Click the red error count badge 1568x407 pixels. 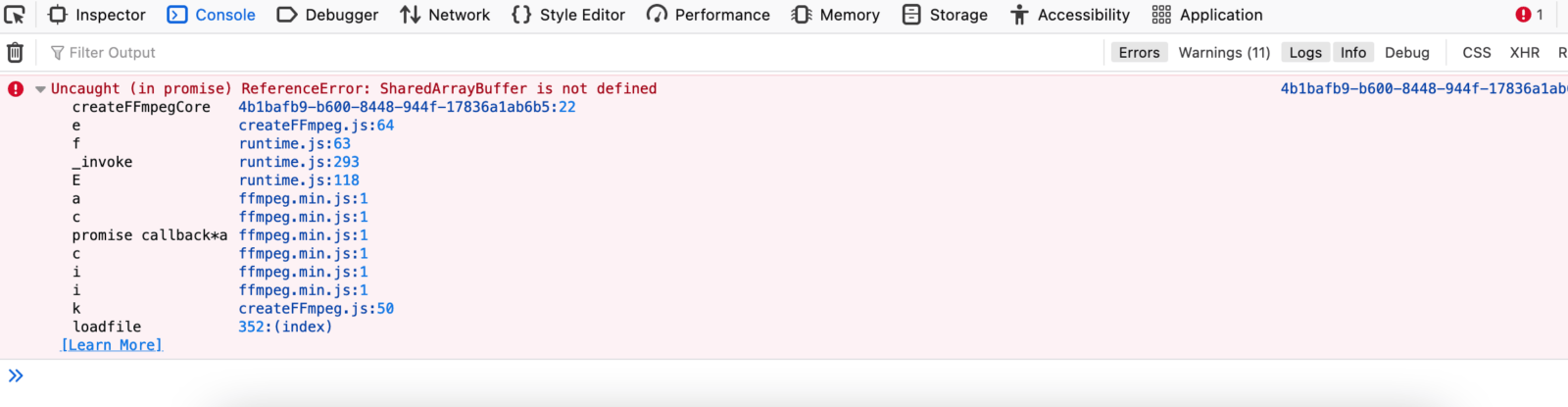point(1529,15)
